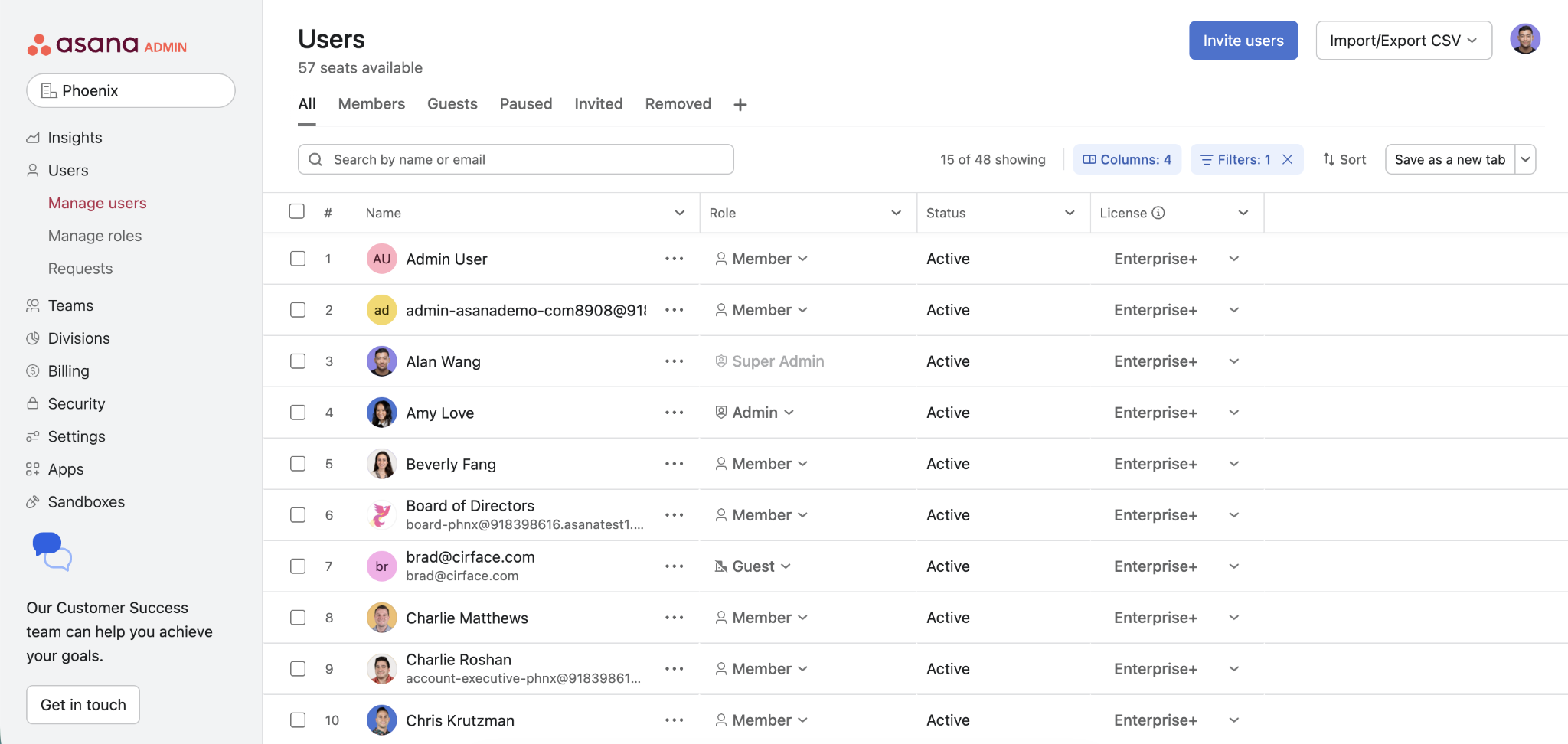The image size is (1568, 744).
Task: Change brad@cirface.com Guest role dropdown
Action: (x=753, y=566)
